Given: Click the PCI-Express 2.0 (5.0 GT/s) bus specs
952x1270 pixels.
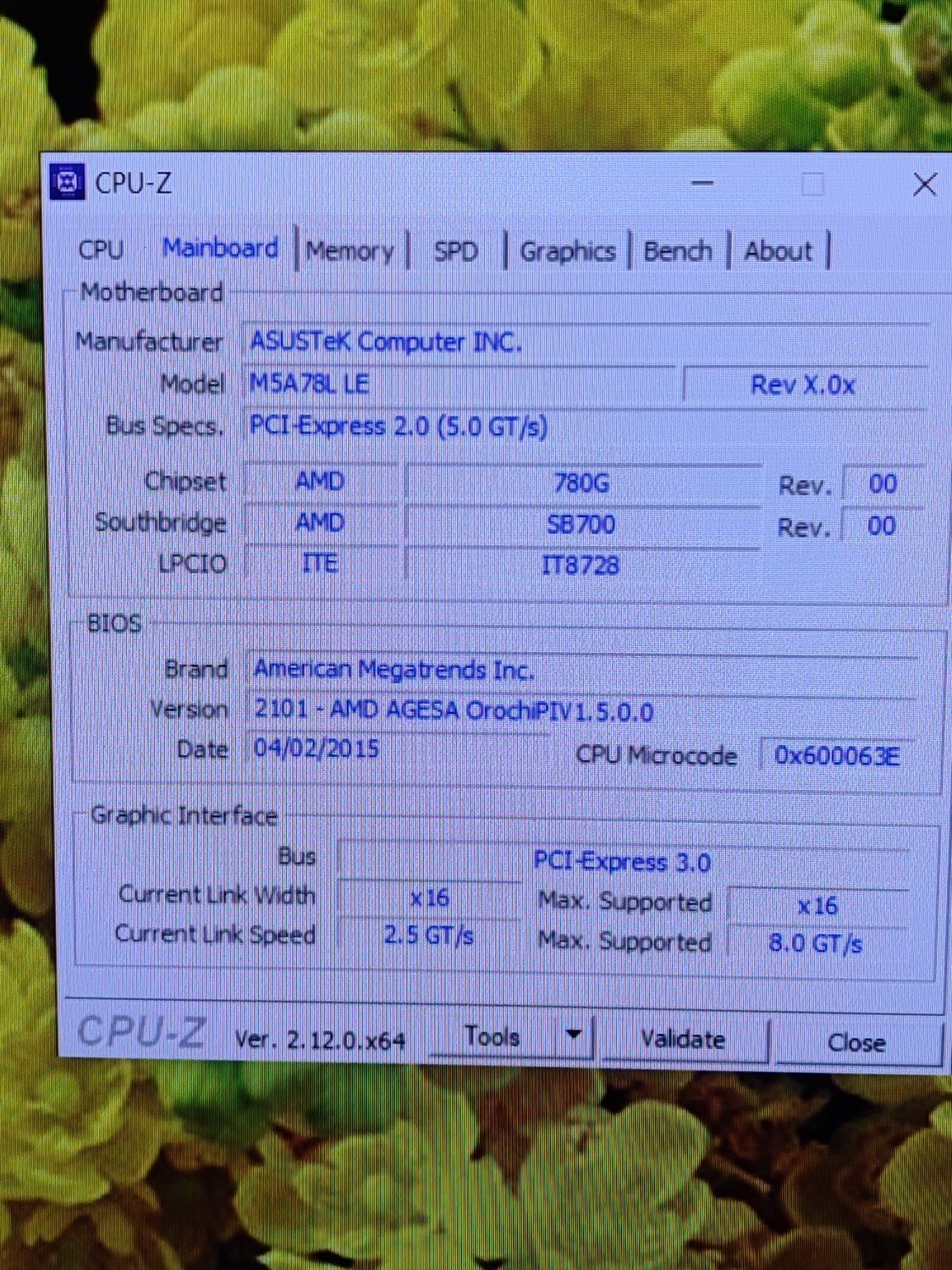Looking at the screenshot, I should (x=586, y=426).
